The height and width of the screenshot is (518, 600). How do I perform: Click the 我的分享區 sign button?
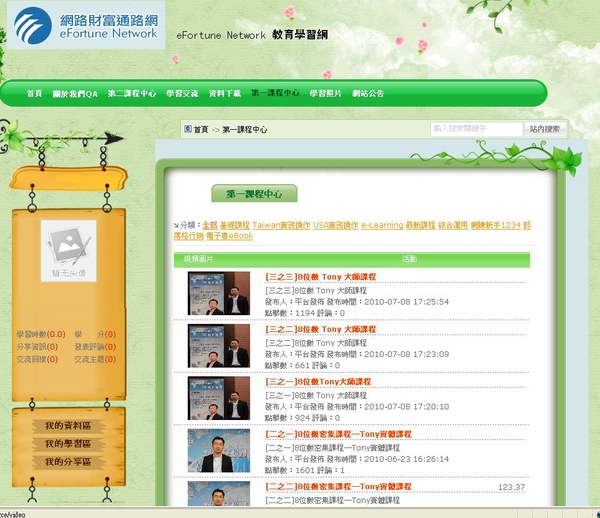pos(68,462)
